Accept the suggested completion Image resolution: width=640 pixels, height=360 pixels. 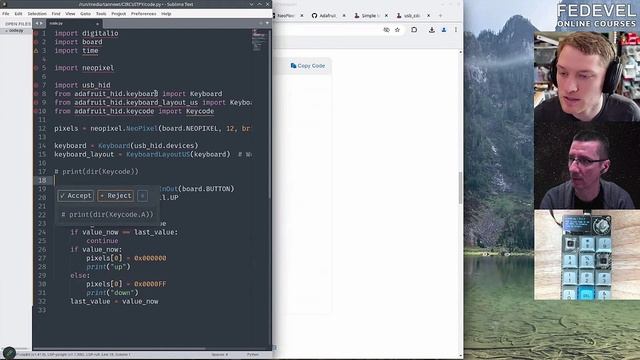click(x=76, y=196)
